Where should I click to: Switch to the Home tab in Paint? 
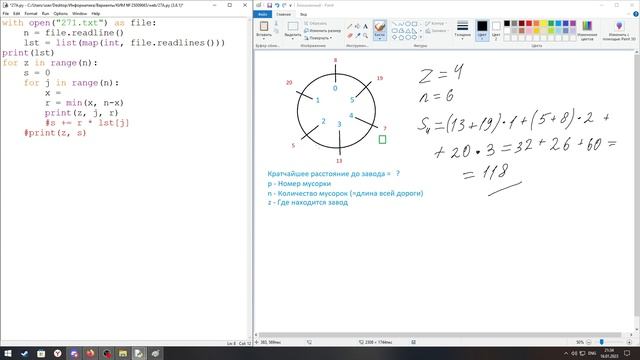point(283,14)
